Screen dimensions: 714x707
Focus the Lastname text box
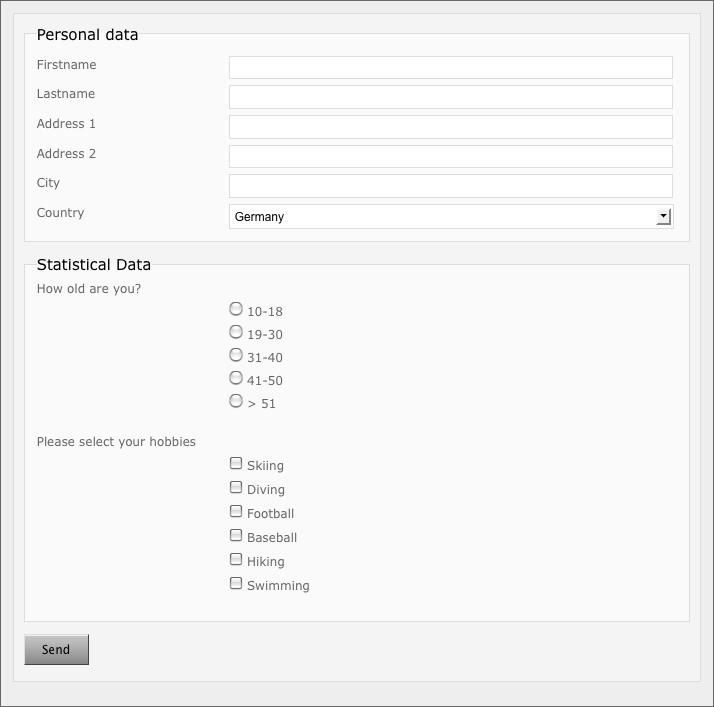pyautogui.click(x=450, y=97)
